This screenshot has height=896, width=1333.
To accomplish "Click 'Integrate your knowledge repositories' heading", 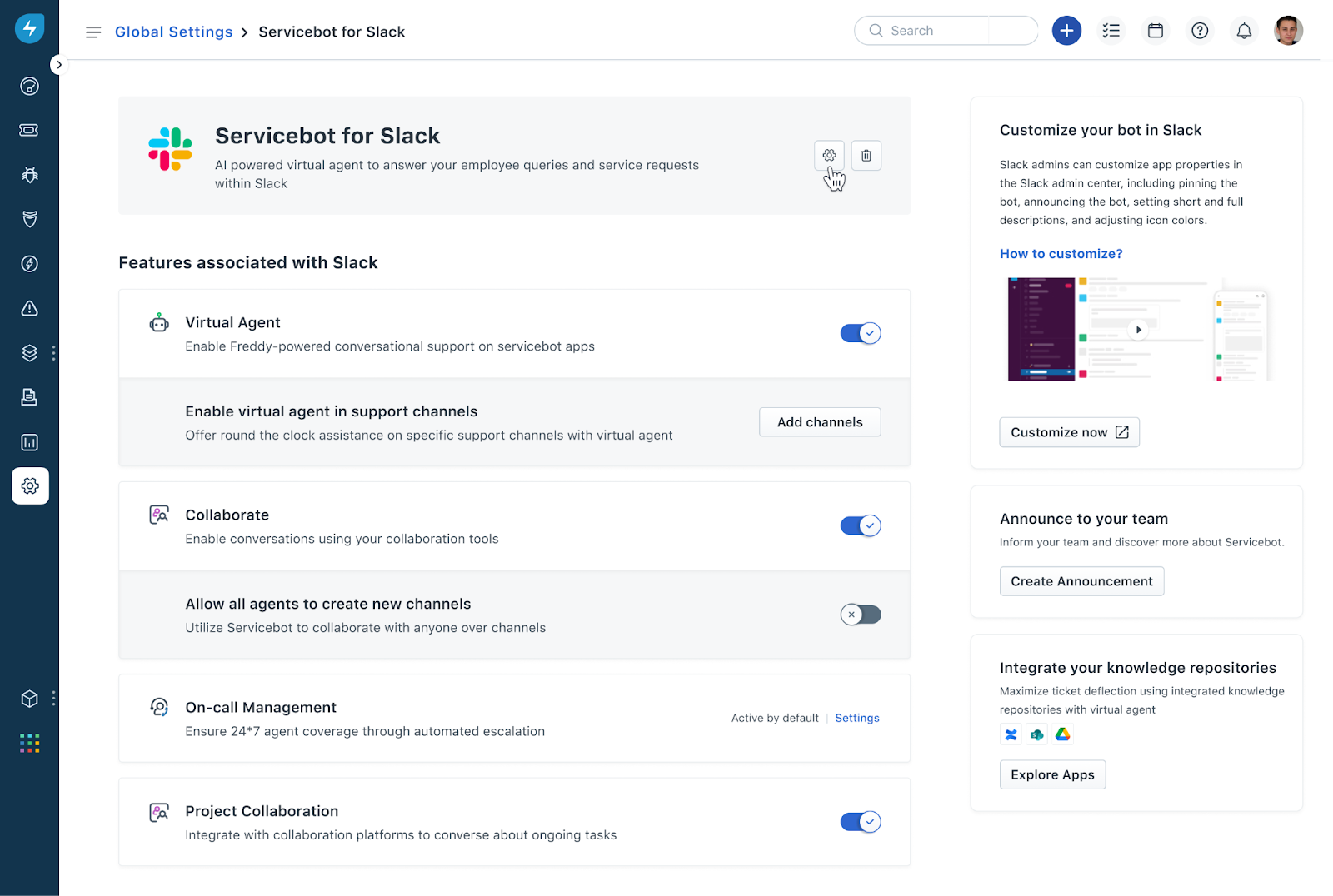I will point(1138,668).
